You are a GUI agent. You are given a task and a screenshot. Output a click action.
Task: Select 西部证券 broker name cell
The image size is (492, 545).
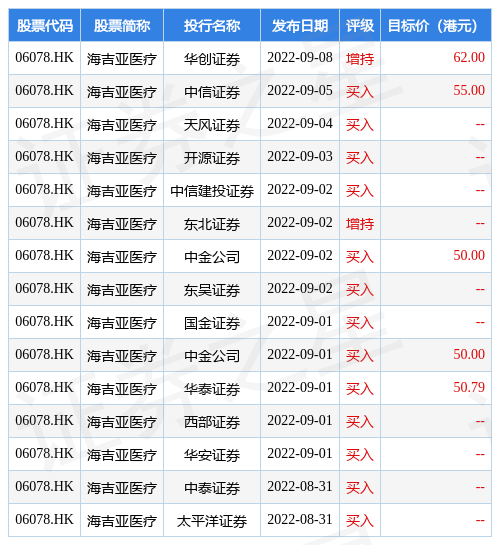point(212,422)
